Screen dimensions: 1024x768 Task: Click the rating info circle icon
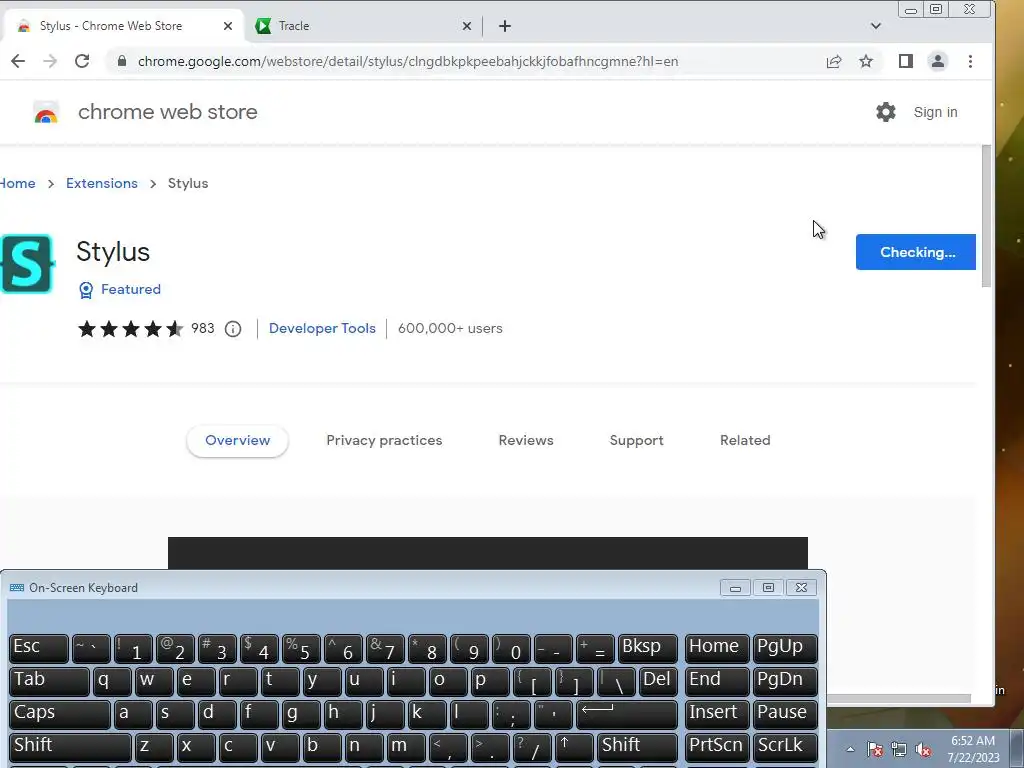232,329
